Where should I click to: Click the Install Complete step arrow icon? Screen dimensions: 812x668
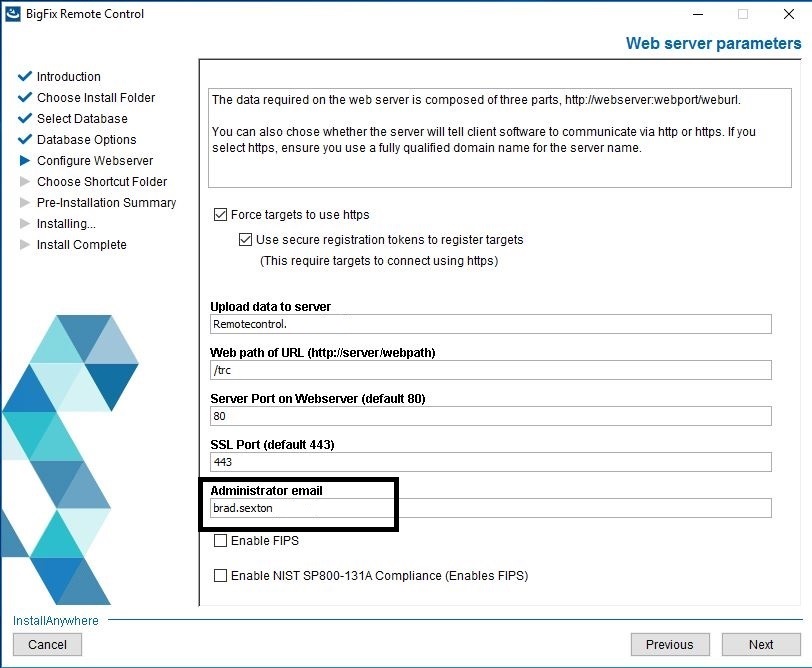tap(25, 244)
